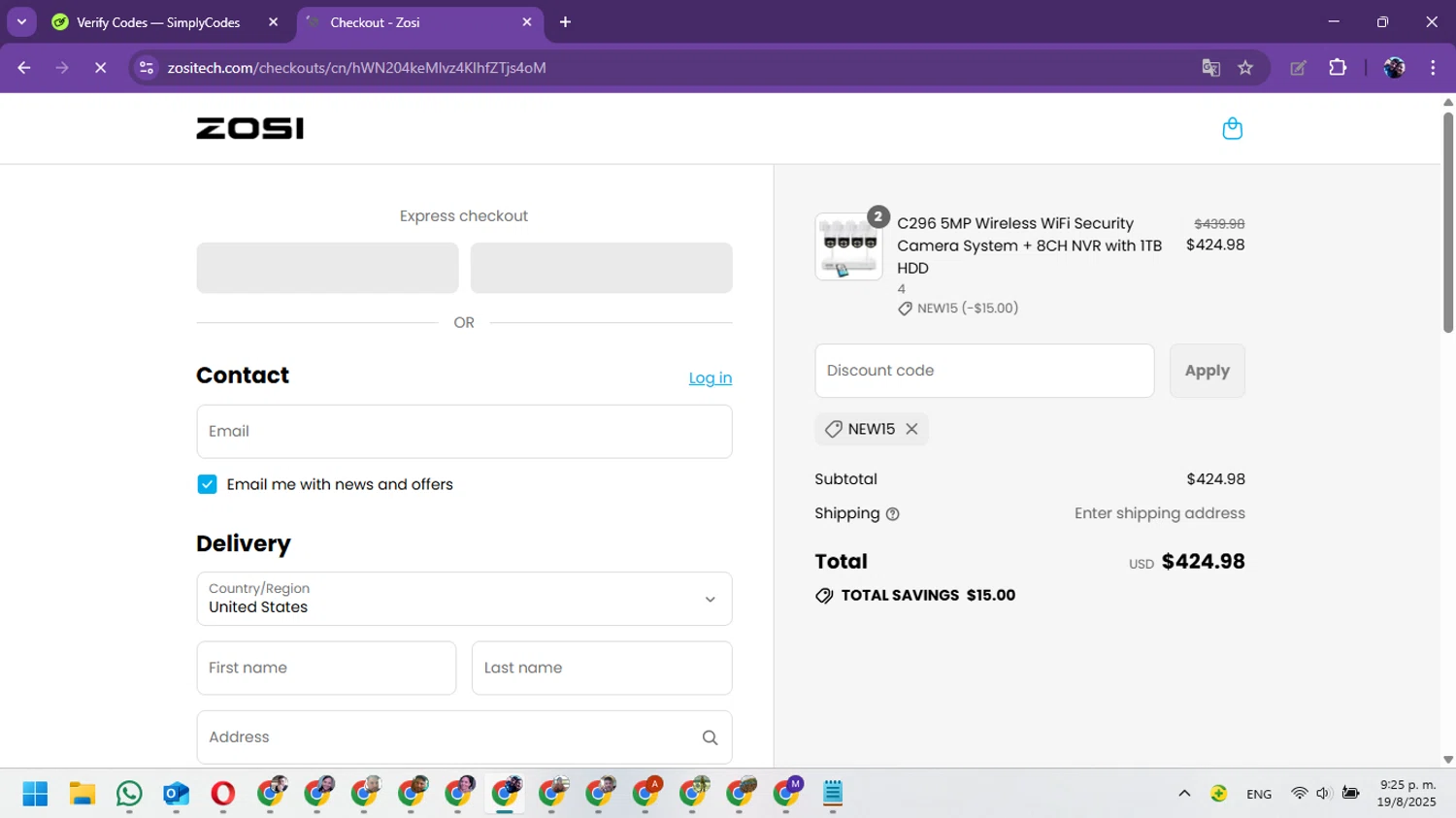
Task: Click the C296 camera system product thumbnail
Action: [848, 246]
